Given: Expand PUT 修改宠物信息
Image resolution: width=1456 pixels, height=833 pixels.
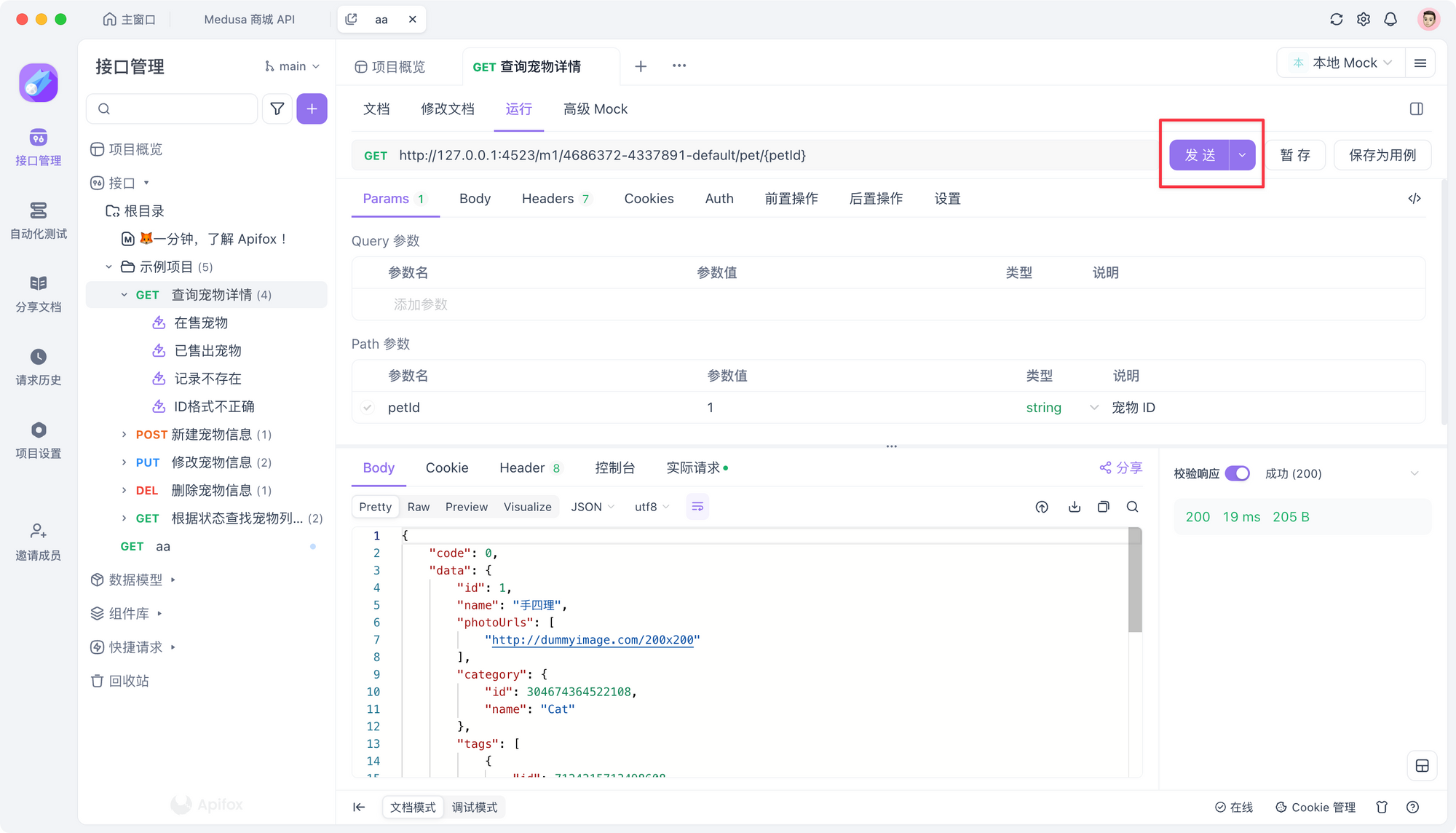Looking at the screenshot, I should point(124,462).
